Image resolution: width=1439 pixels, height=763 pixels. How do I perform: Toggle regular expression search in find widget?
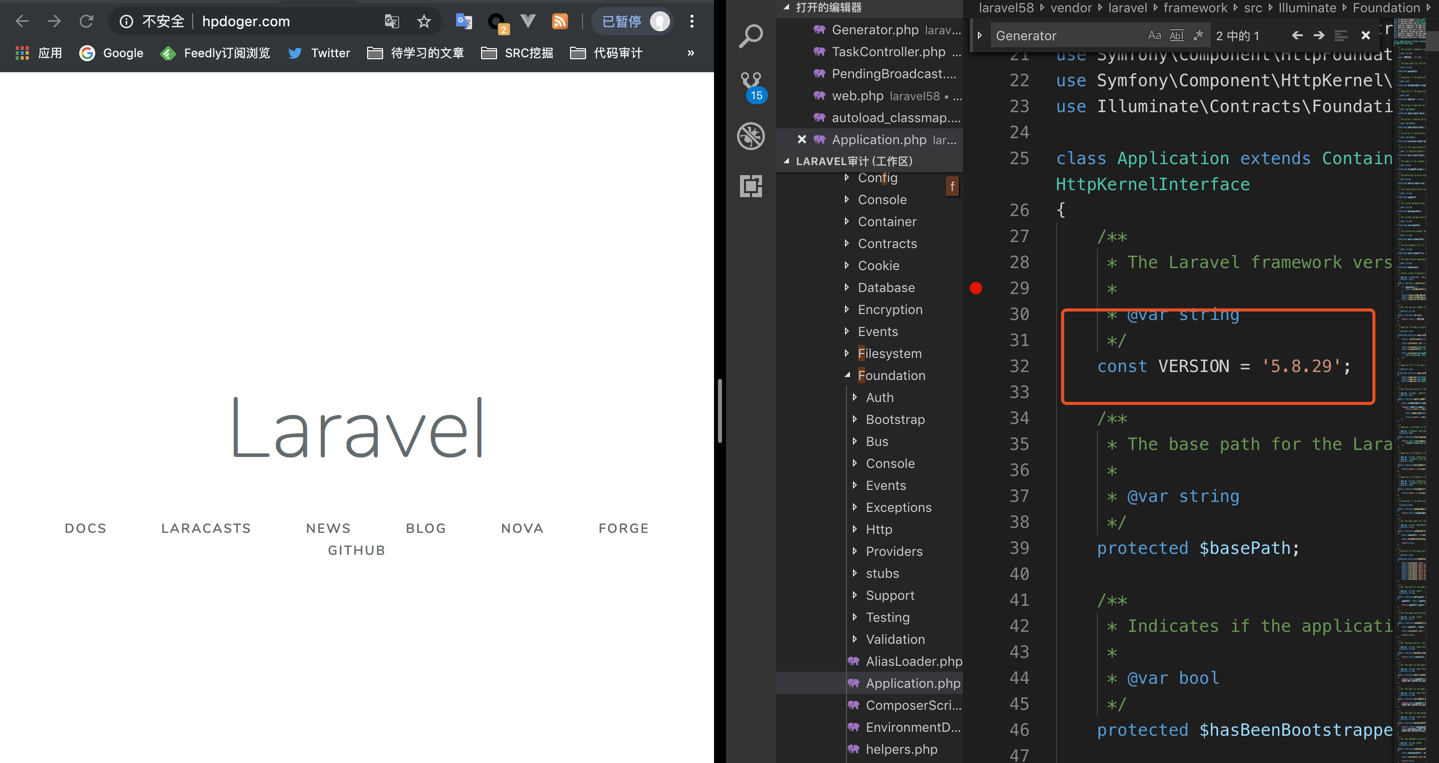click(x=1198, y=36)
